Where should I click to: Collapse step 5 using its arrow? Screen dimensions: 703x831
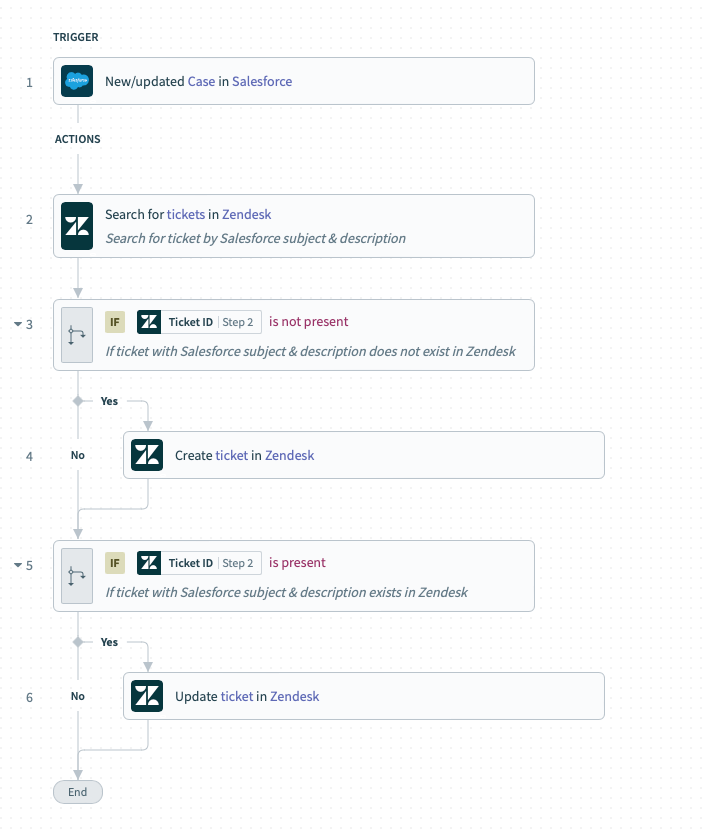pos(18,565)
